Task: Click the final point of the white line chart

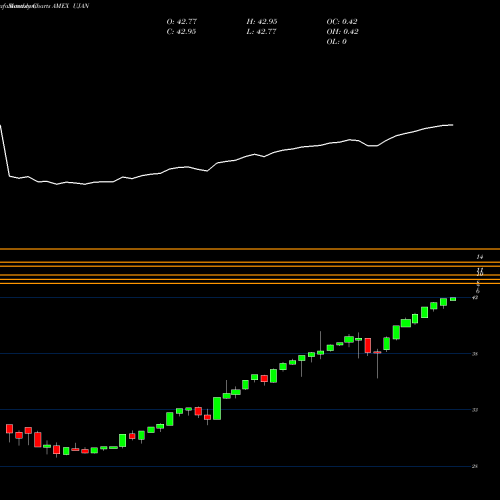Action: pyautogui.click(x=453, y=125)
